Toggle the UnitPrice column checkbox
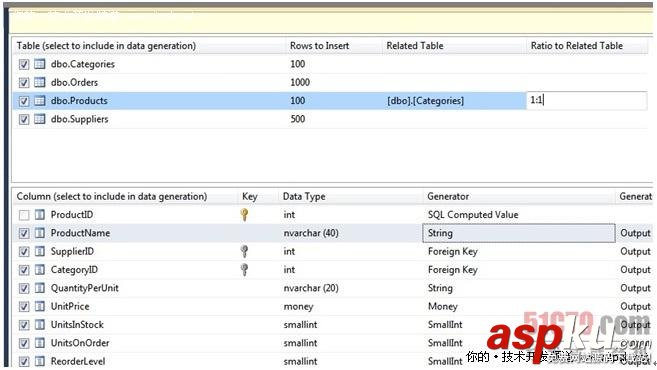657x370 pixels. click(24, 307)
